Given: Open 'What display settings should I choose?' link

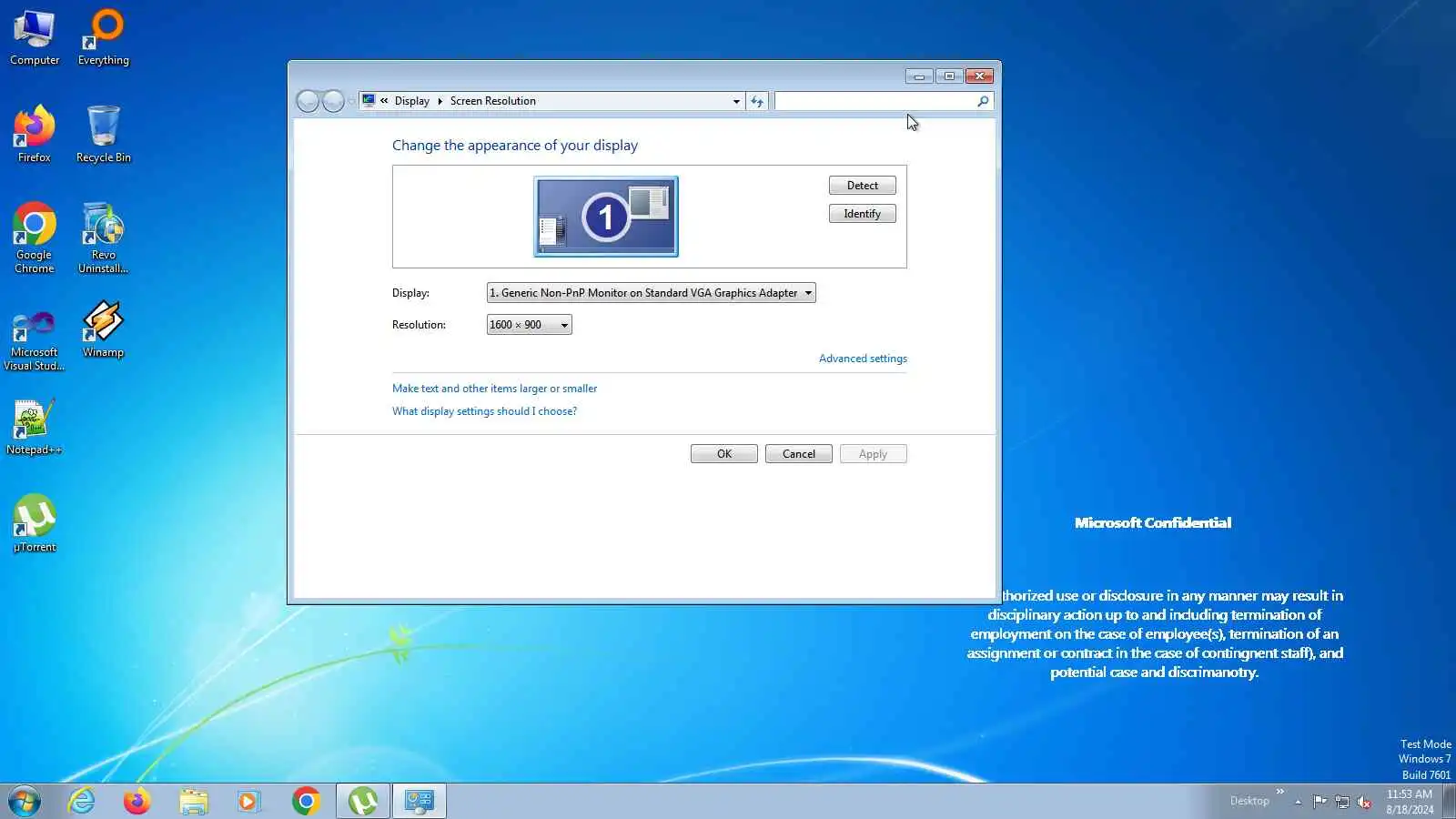Looking at the screenshot, I should coord(485,411).
